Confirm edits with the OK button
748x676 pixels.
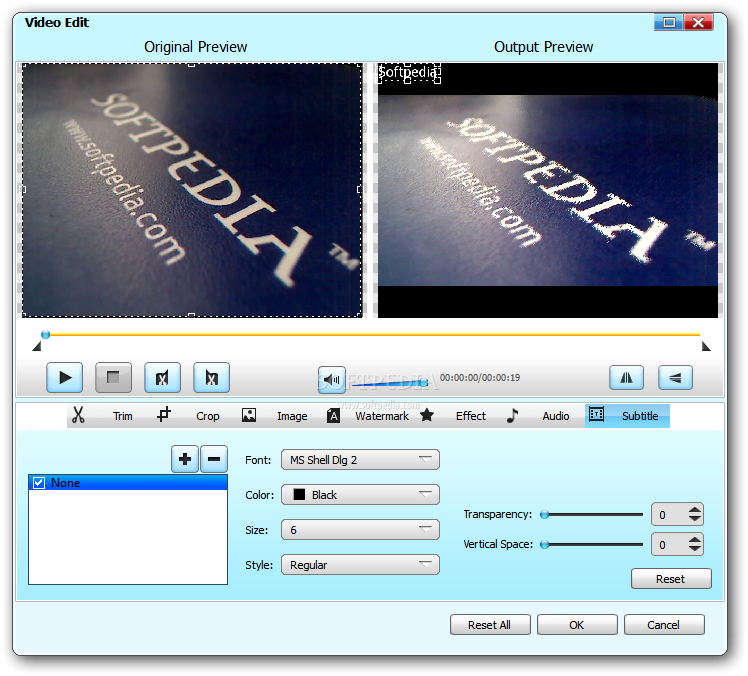tap(577, 624)
